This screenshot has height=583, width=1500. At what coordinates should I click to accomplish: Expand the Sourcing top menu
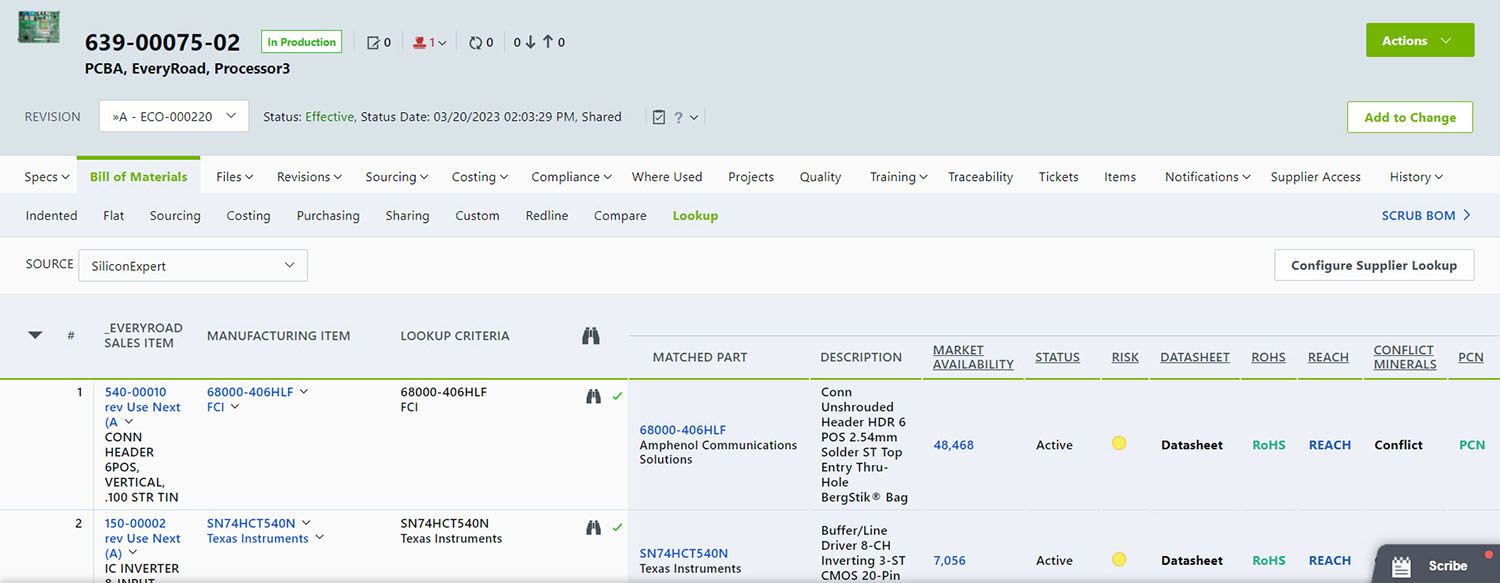tap(397, 177)
